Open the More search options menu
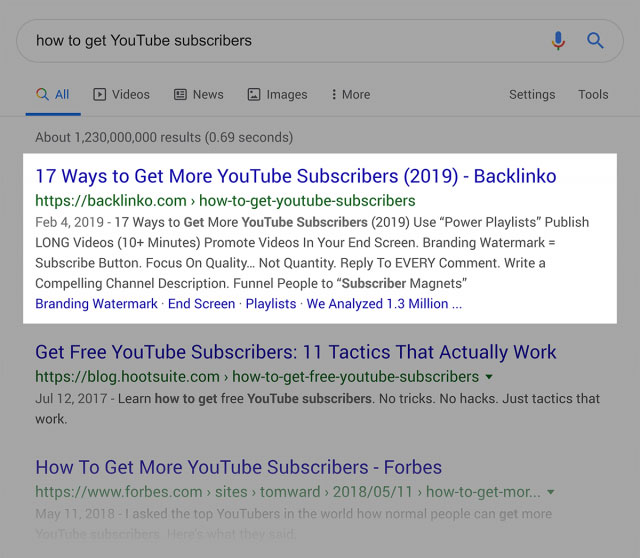This screenshot has height=558, width=640. pos(351,94)
